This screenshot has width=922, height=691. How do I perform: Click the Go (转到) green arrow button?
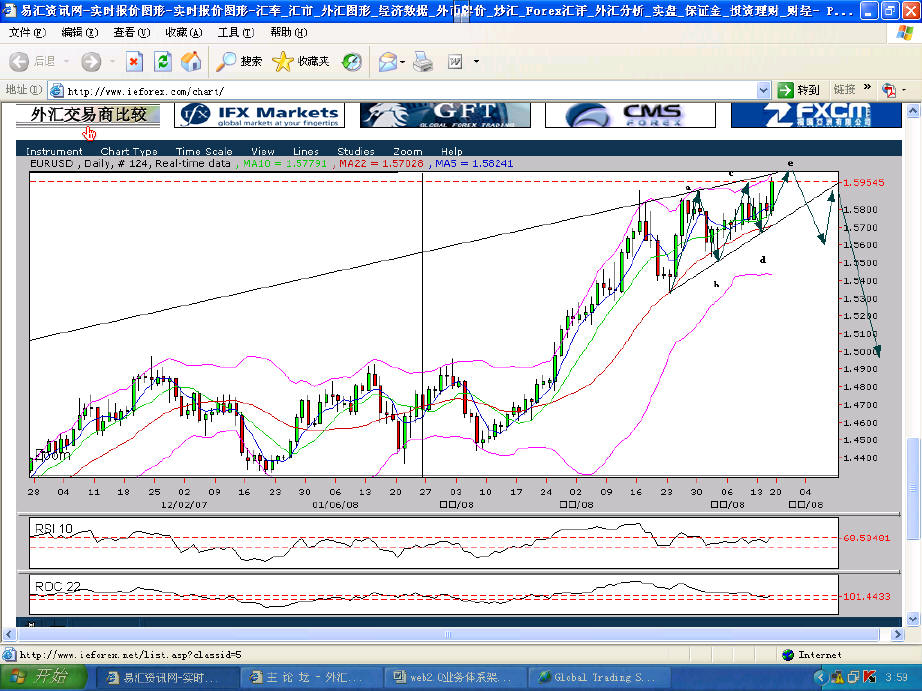pyautogui.click(x=798, y=90)
